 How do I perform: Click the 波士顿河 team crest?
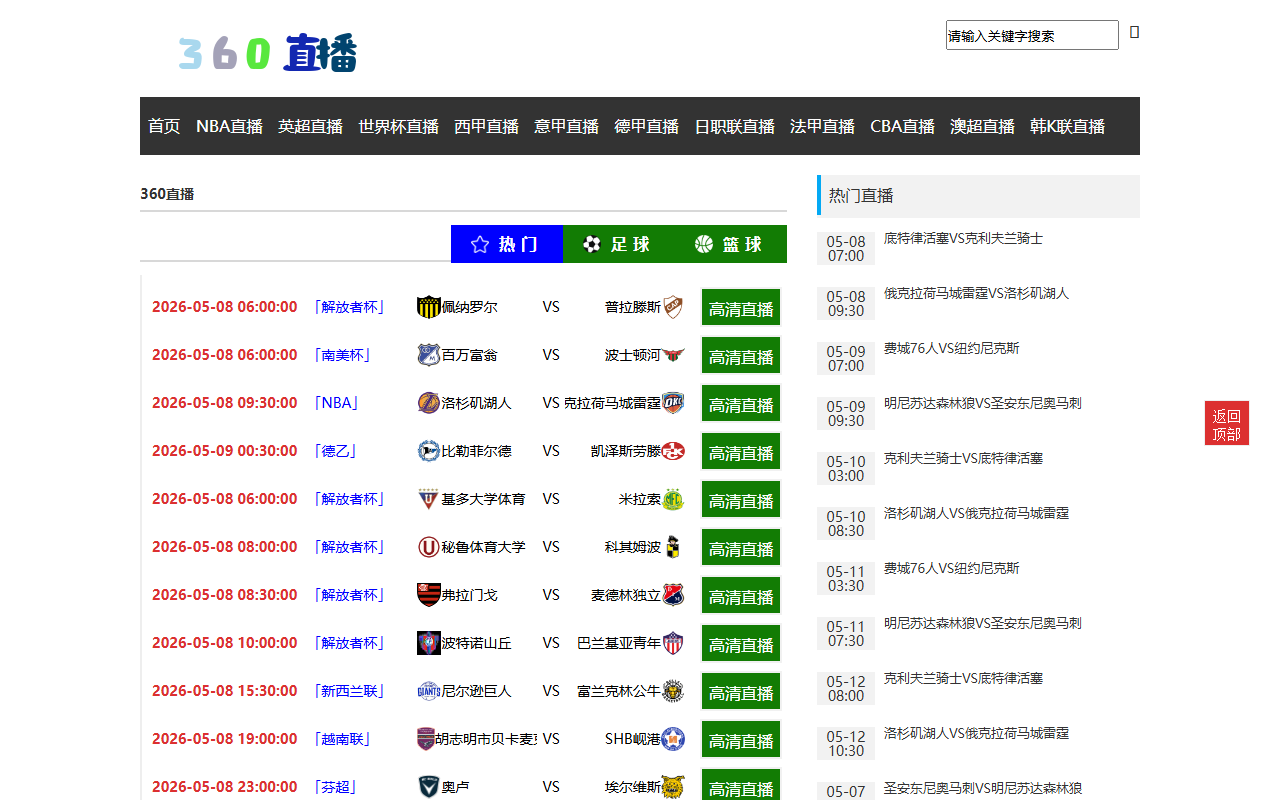673,355
